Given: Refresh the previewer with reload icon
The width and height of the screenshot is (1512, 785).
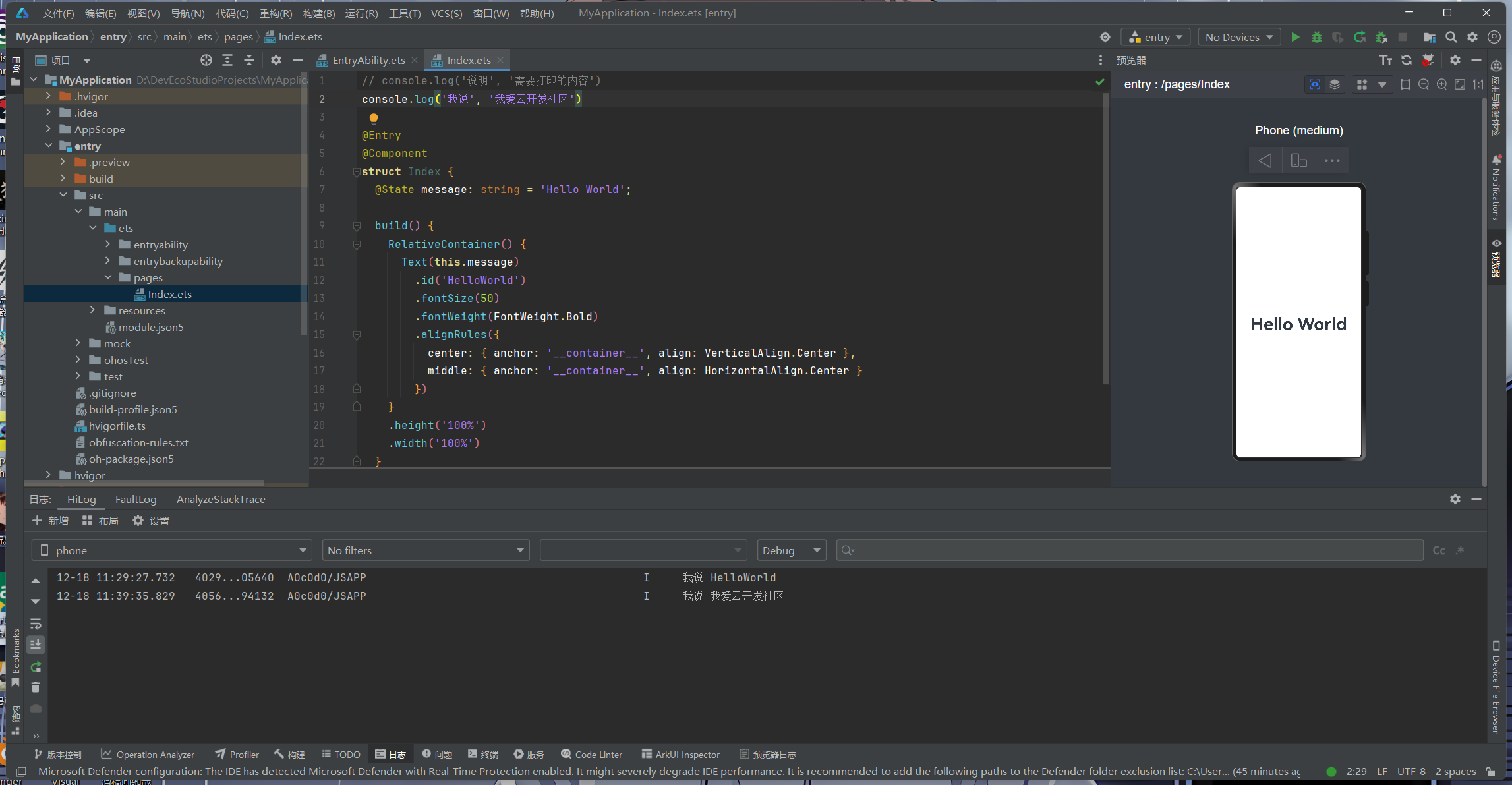Looking at the screenshot, I should pyautogui.click(x=1407, y=60).
